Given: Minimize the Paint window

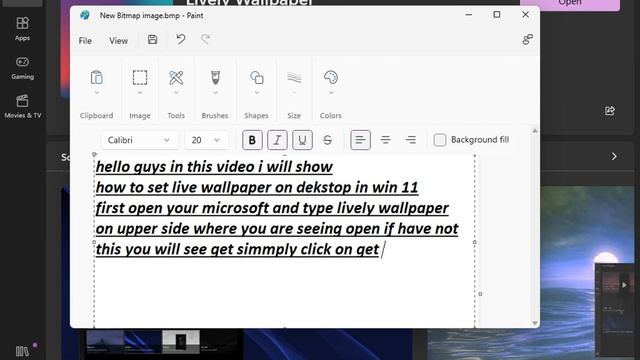Looking at the screenshot, I should [x=469, y=15].
